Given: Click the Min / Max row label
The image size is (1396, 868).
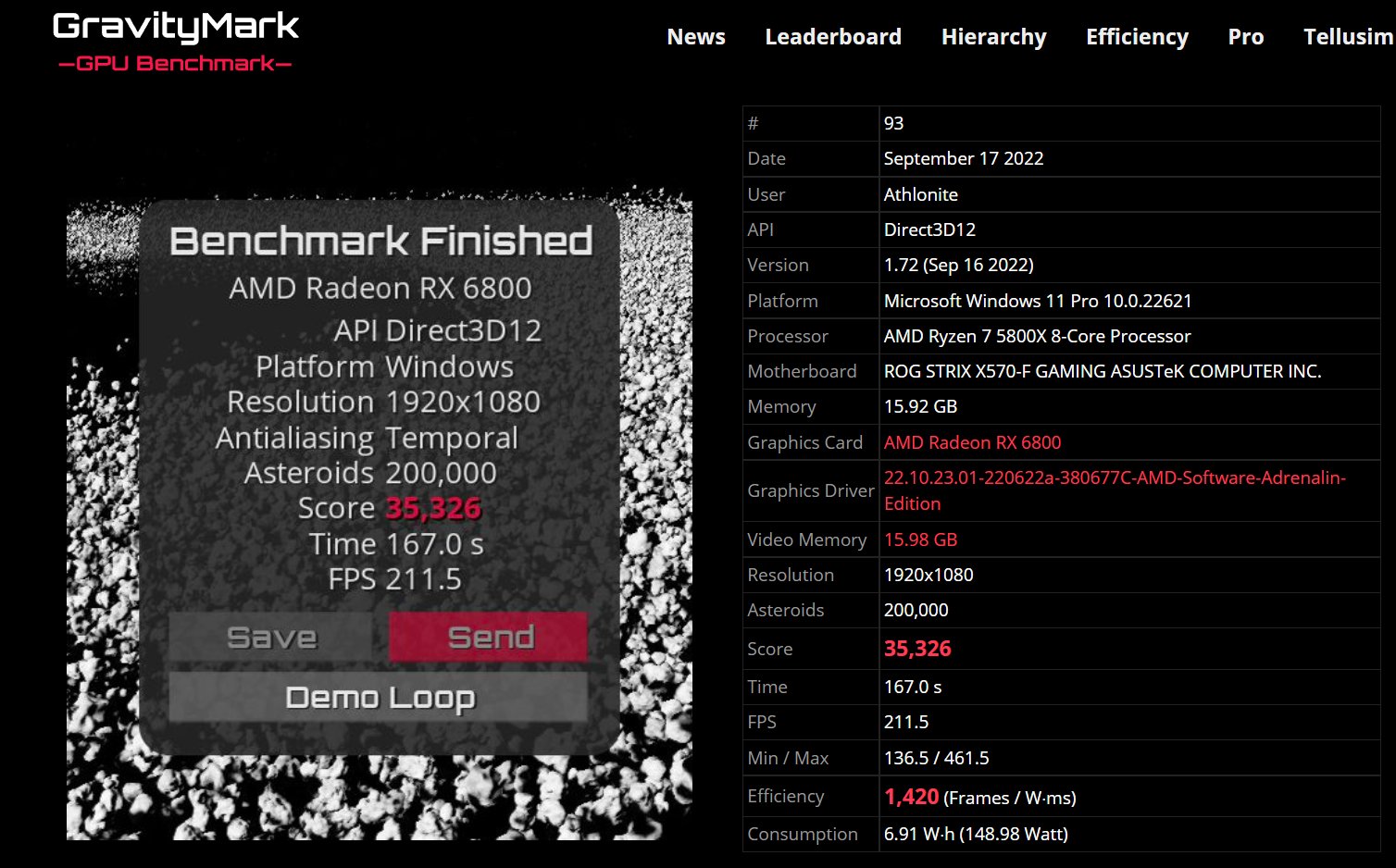Looking at the screenshot, I should click(788, 758).
